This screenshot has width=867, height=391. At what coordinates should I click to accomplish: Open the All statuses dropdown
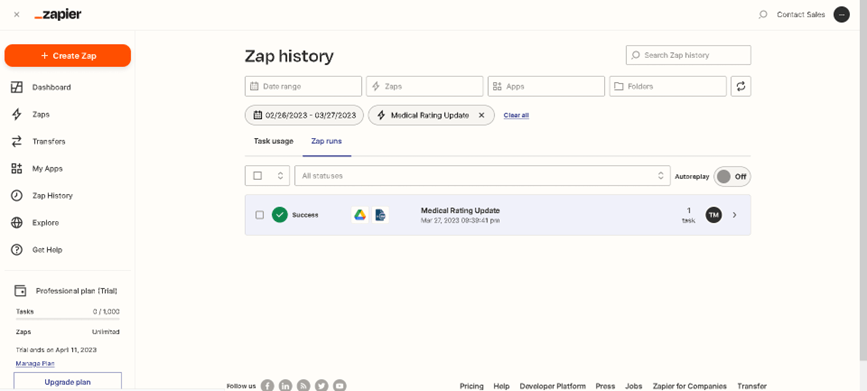[482, 176]
